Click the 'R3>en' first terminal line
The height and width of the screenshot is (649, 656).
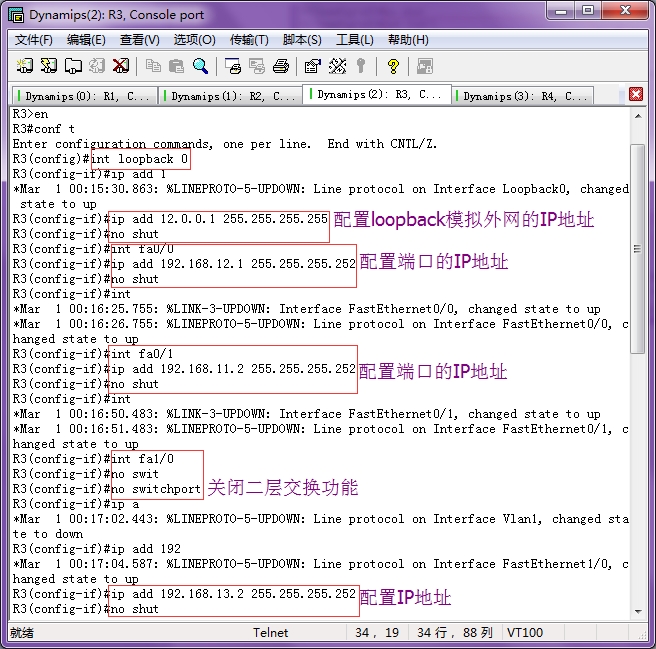(x=30, y=114)
